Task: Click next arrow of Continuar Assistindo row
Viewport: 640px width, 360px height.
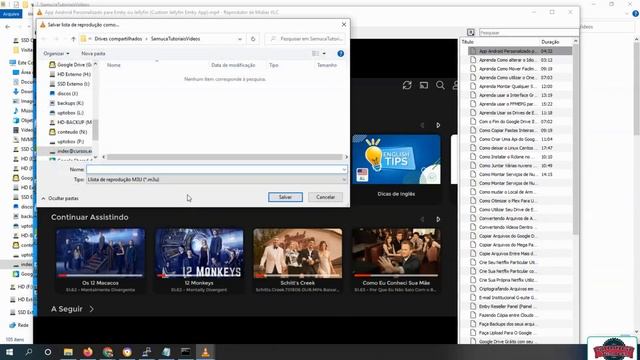Action: (x=438, y=220)
